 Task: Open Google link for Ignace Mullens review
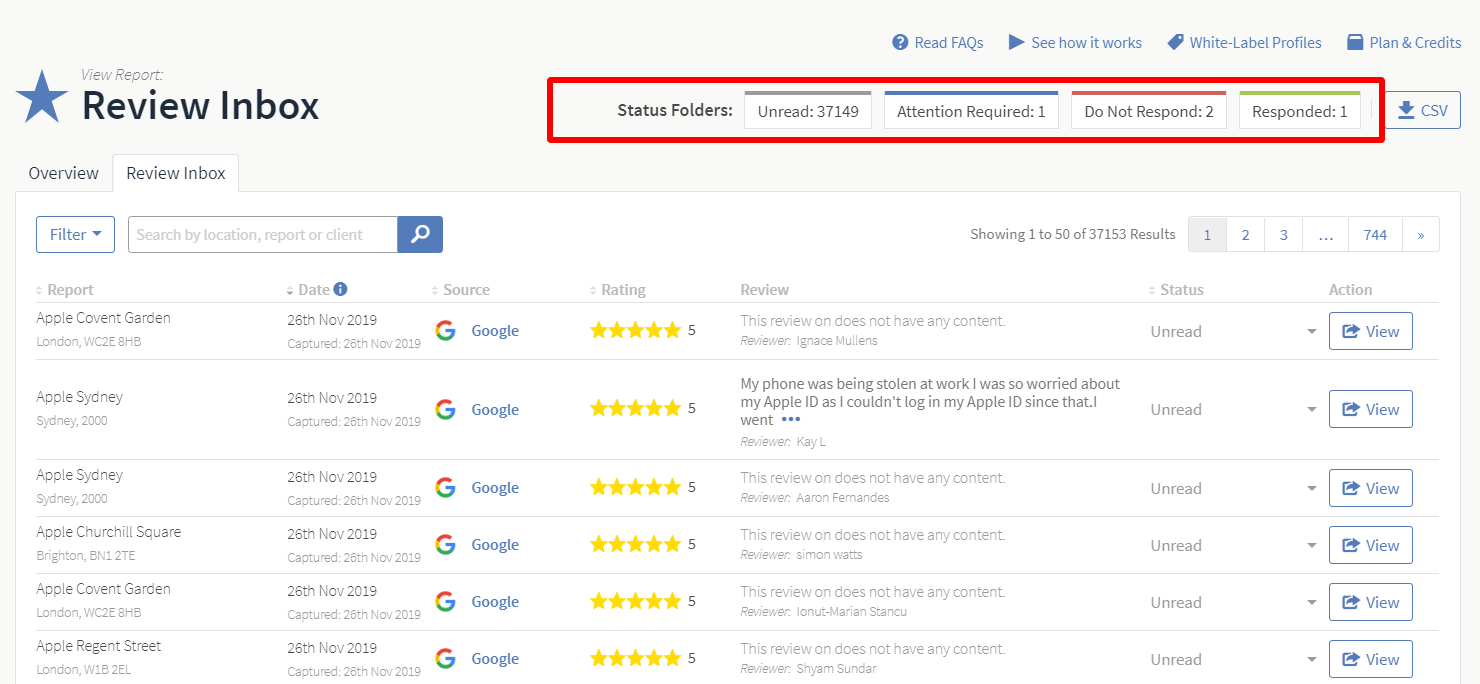pos(495,331)
